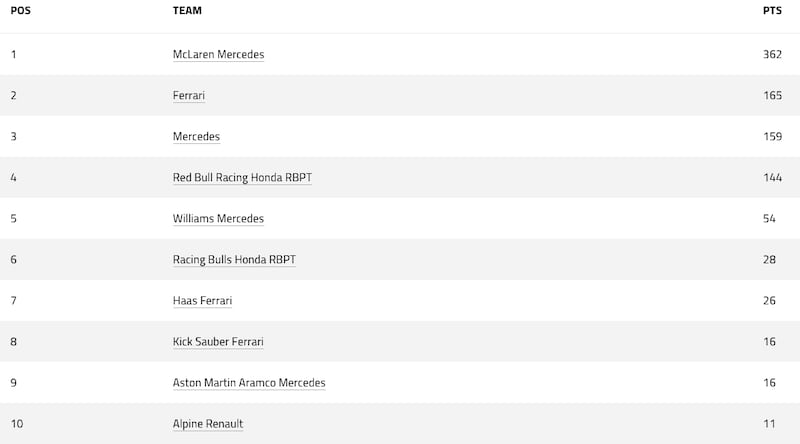This screenshot has width=800, height=444.
Task: Open the McLaren Mercedes team link
Action: (x=218, y=54)
